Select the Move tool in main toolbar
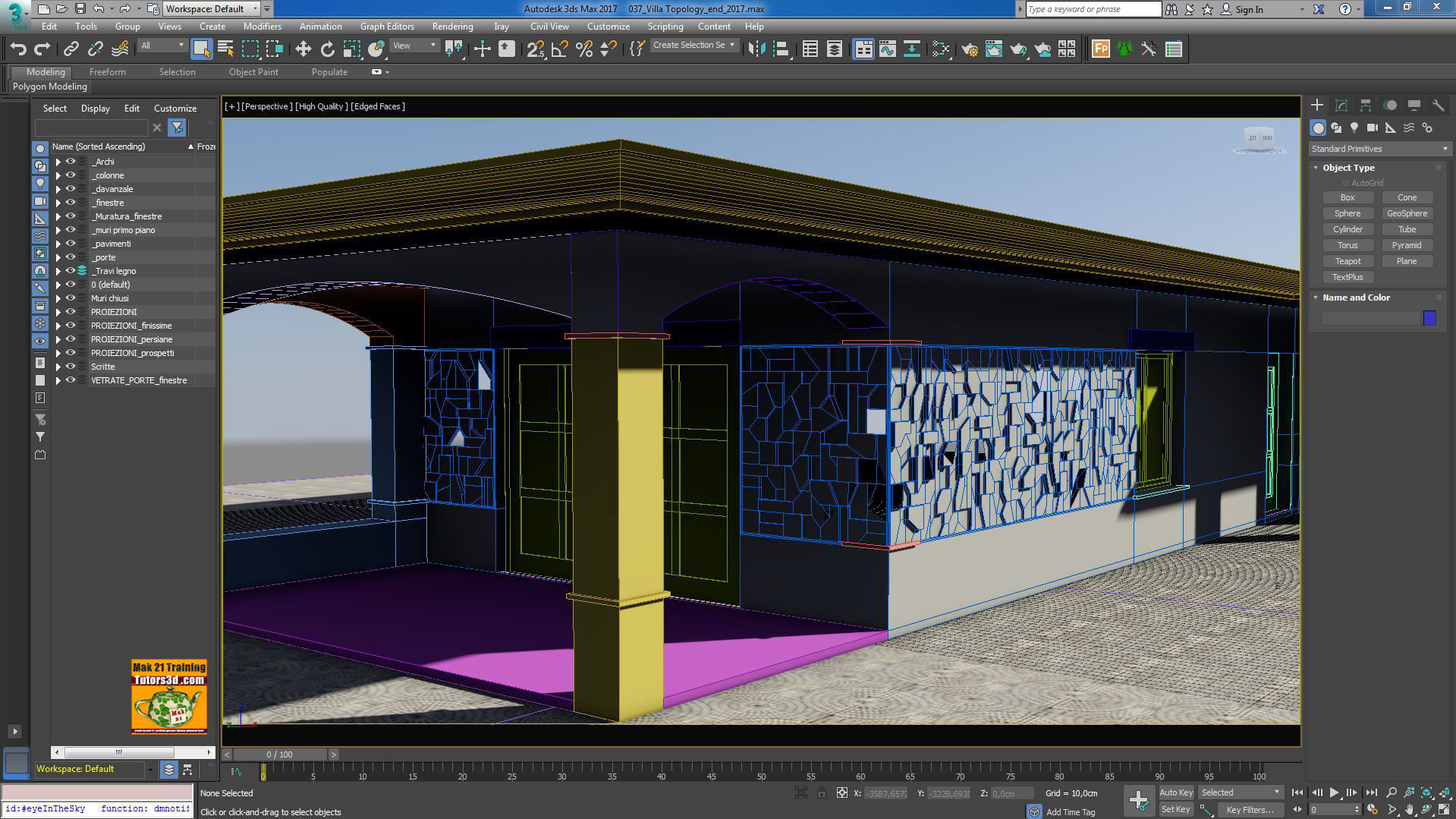 [x=303, y=49]
